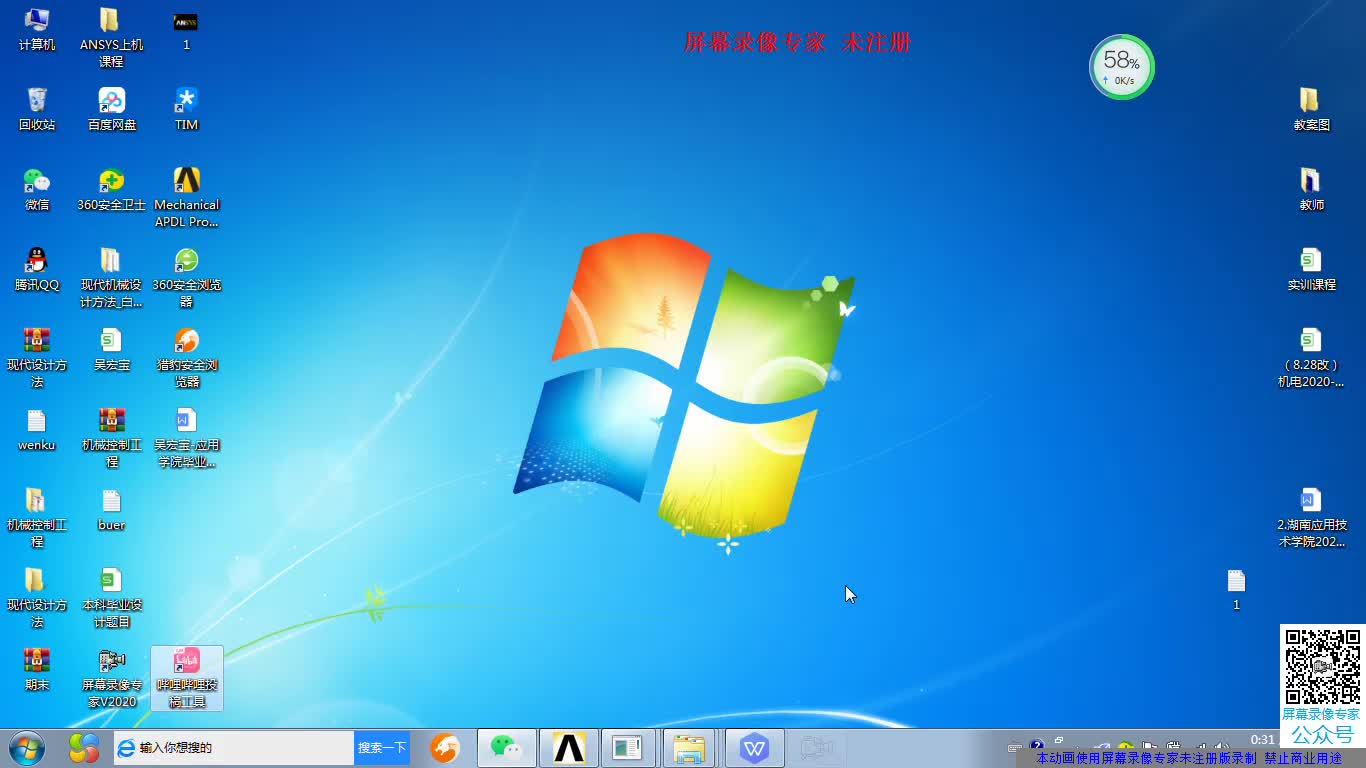Open WPS Office from the taskbar
The image size is (1366, 768).
[754, 748]
